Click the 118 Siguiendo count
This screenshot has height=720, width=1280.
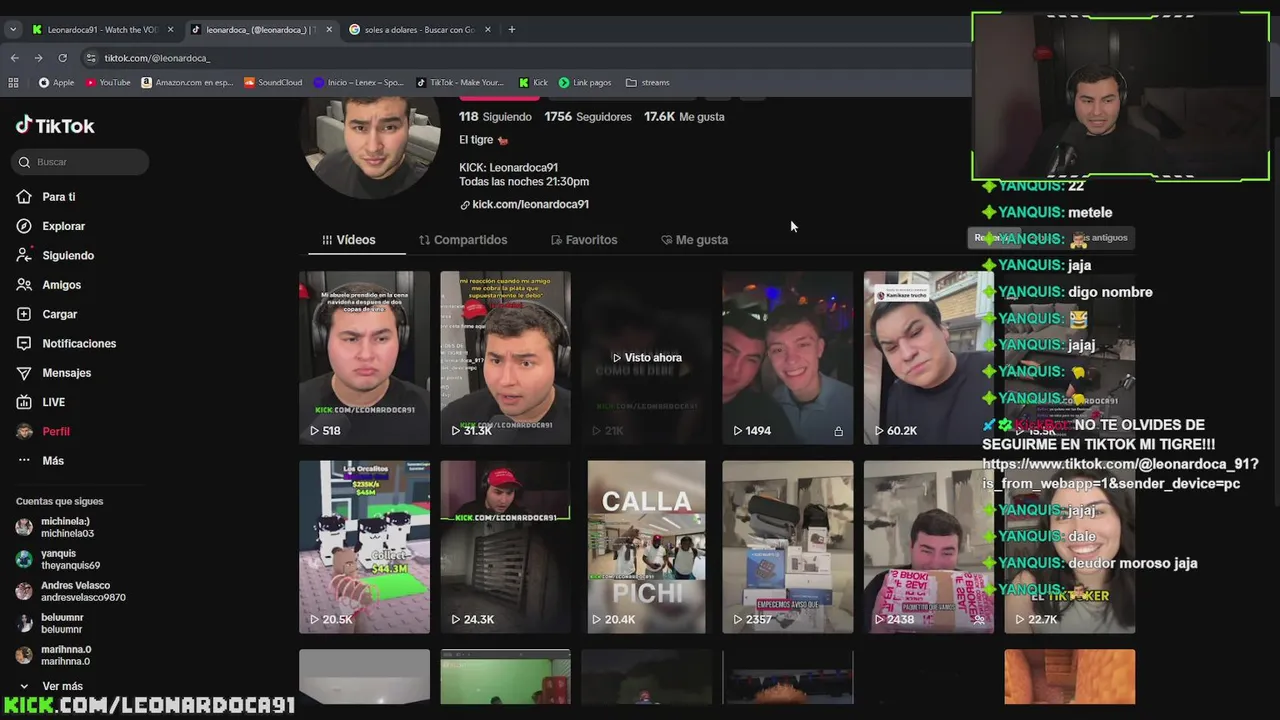(x=495, y=117)
